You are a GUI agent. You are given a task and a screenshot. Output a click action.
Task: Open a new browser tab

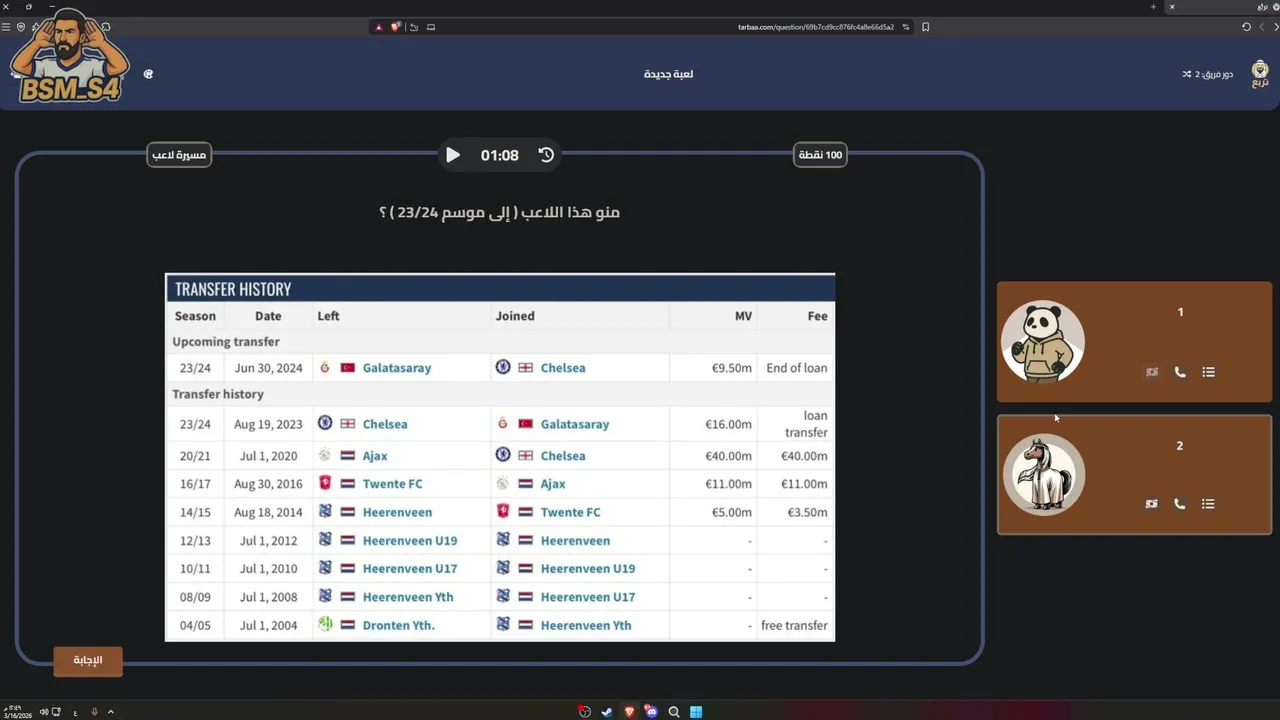(1152, 7)
